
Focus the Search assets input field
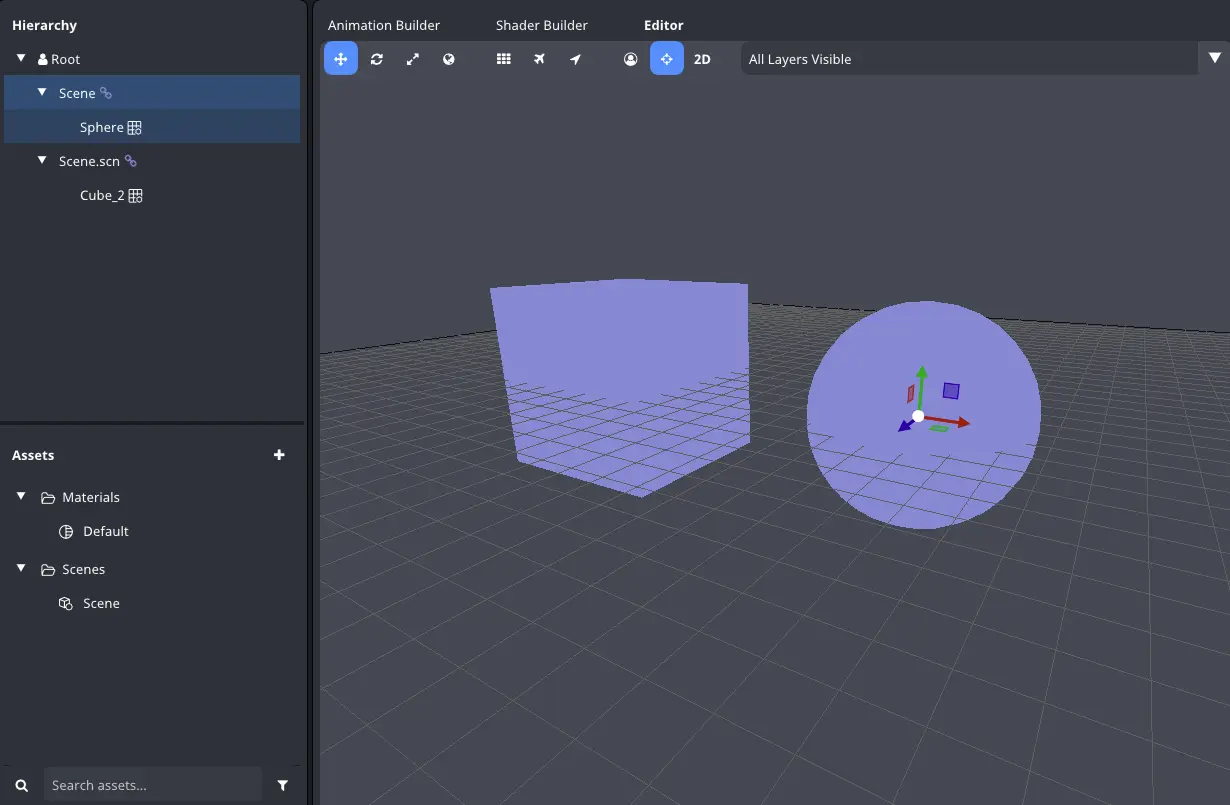click(152, 785)
